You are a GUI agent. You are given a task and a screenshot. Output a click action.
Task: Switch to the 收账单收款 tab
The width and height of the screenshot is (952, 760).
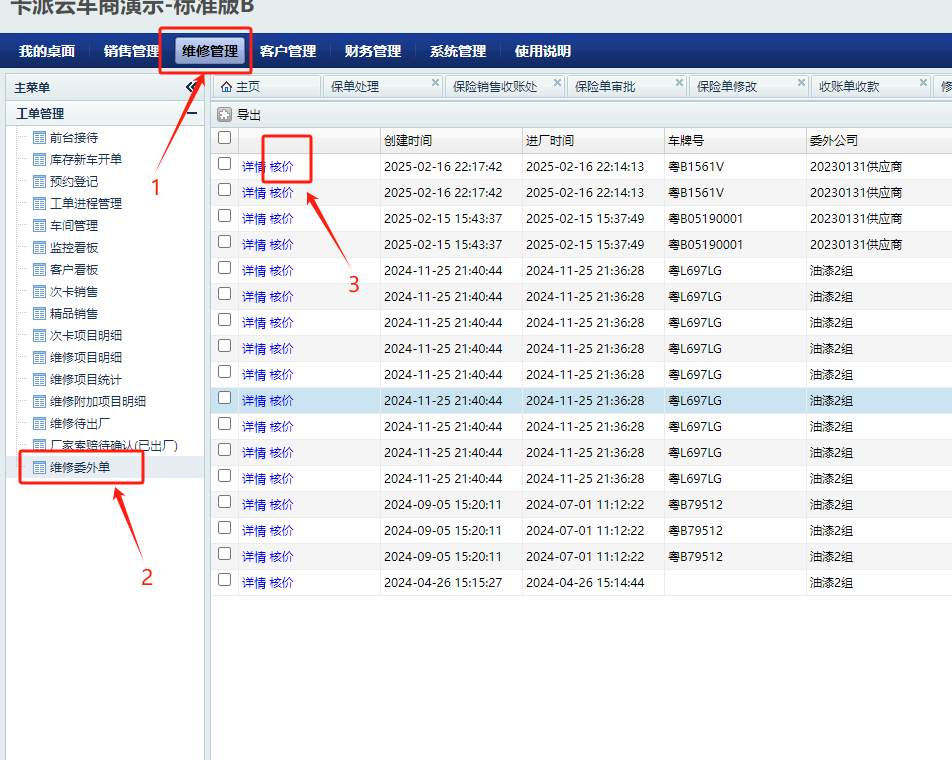(848, 87)
